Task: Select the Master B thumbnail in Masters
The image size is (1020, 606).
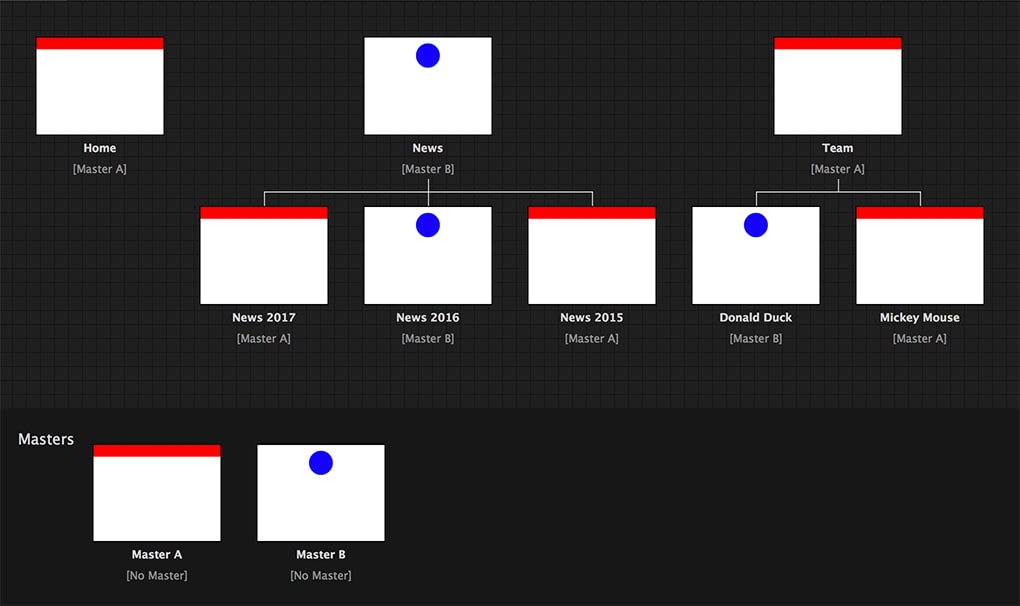Action: pyautogui.click(x=321, y=493)
